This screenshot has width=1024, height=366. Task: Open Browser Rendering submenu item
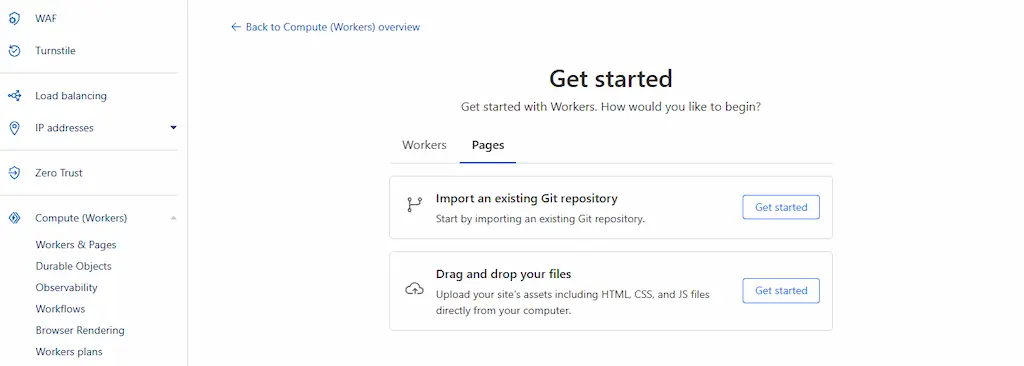click(80, 330)
